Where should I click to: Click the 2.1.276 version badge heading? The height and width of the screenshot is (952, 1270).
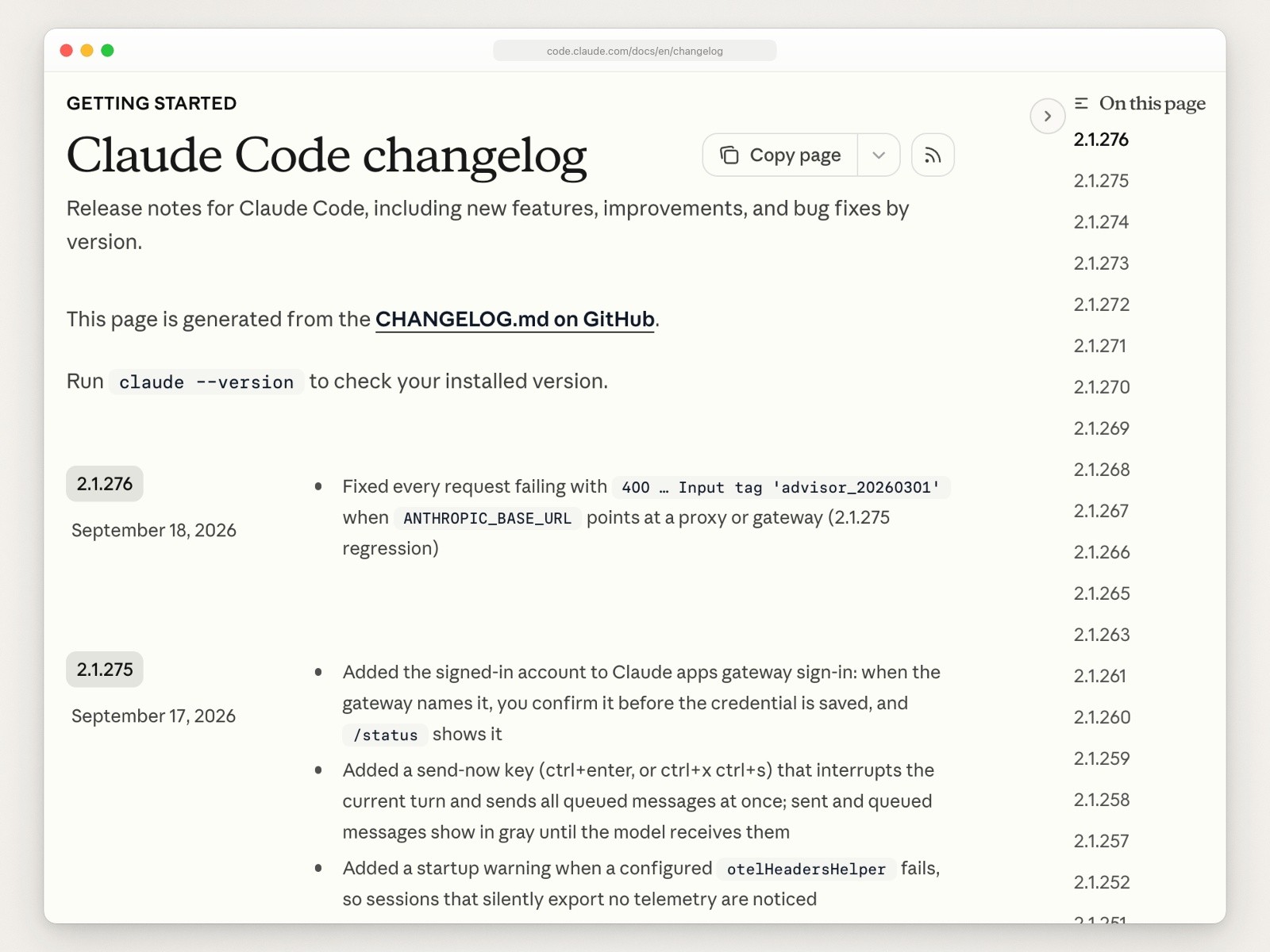coord(105,484)
